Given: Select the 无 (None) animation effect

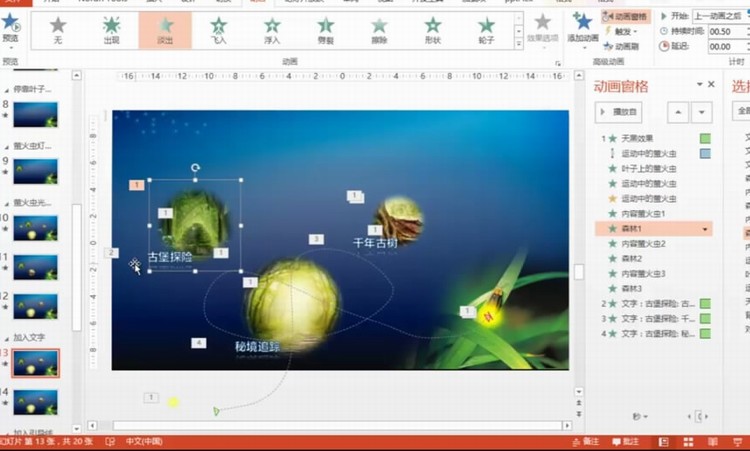Looking at the screenshot, I should 58,30.
